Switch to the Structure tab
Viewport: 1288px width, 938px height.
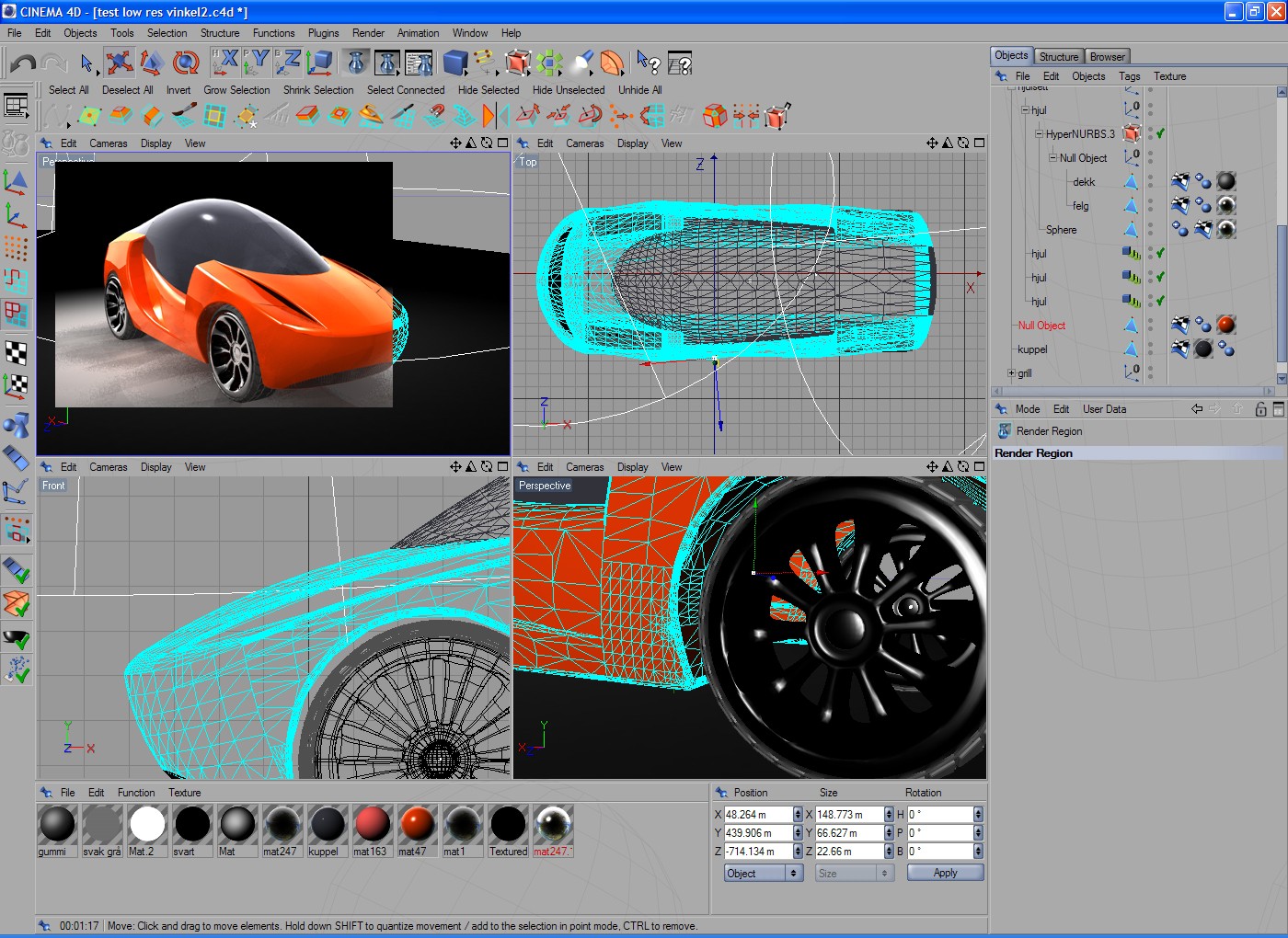click(1058, 57)
